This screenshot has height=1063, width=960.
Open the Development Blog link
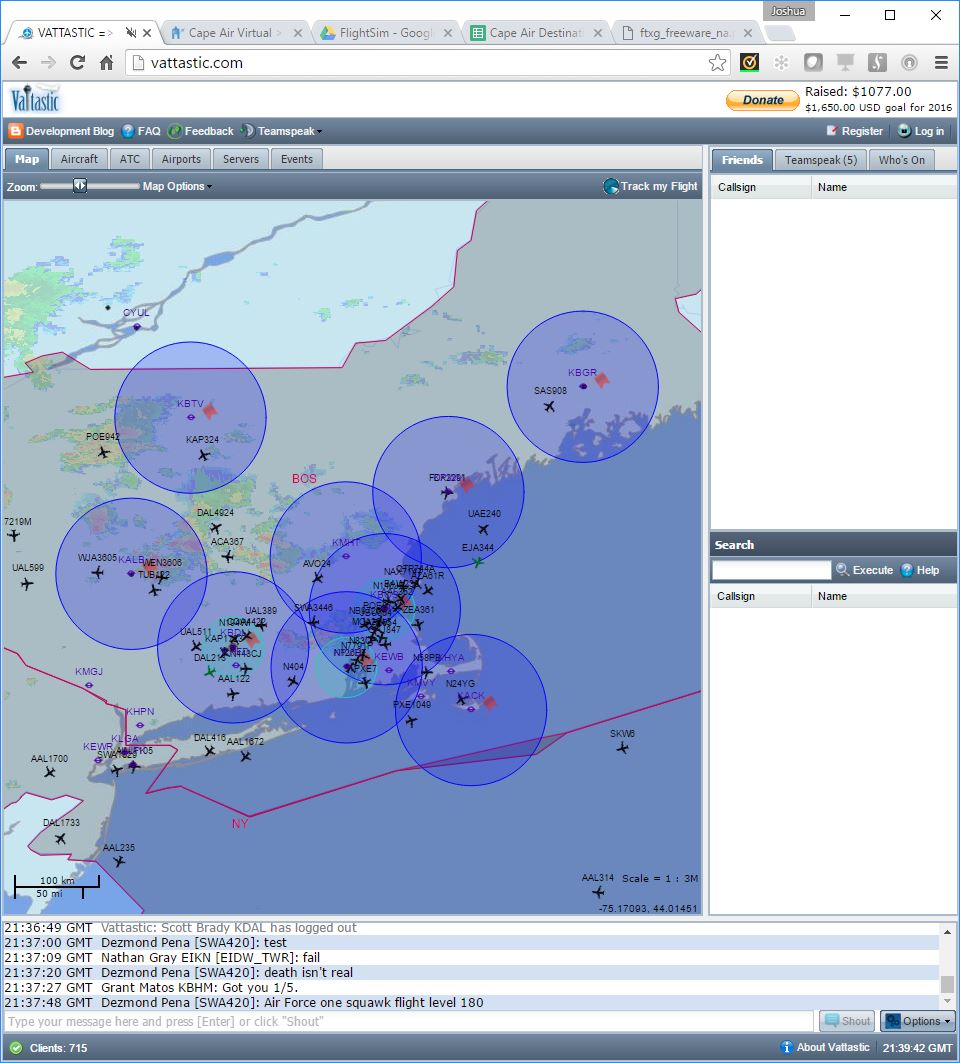click(x=62, y=131)
